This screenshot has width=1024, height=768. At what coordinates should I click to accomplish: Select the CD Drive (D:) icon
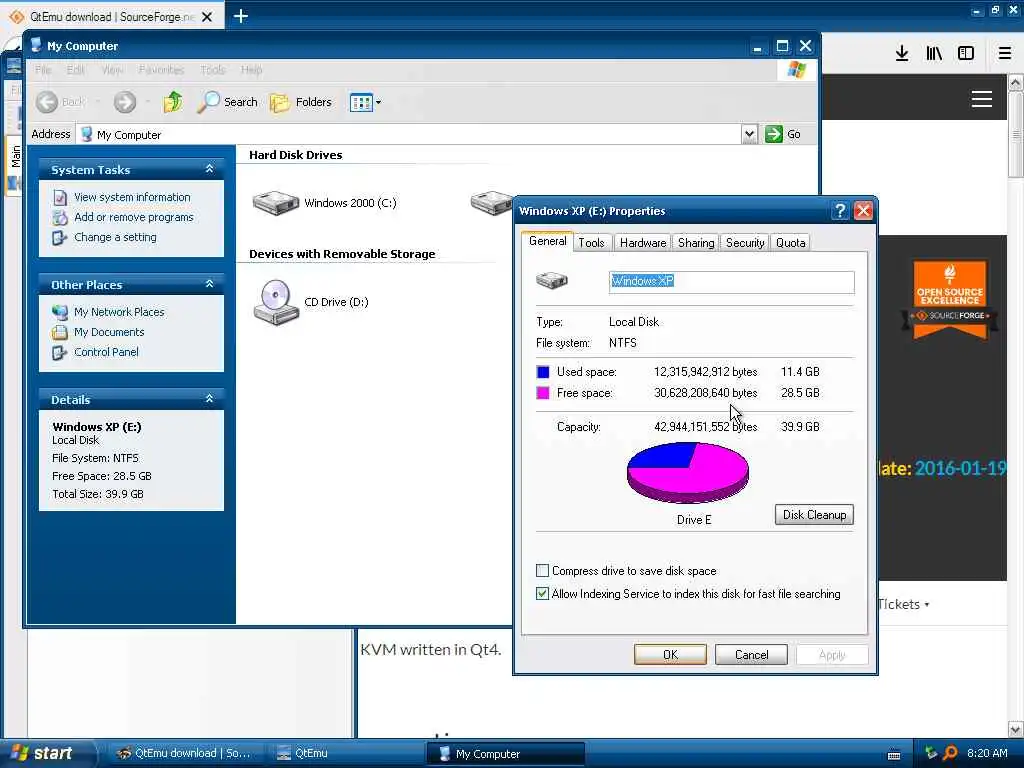pos(276,302)
